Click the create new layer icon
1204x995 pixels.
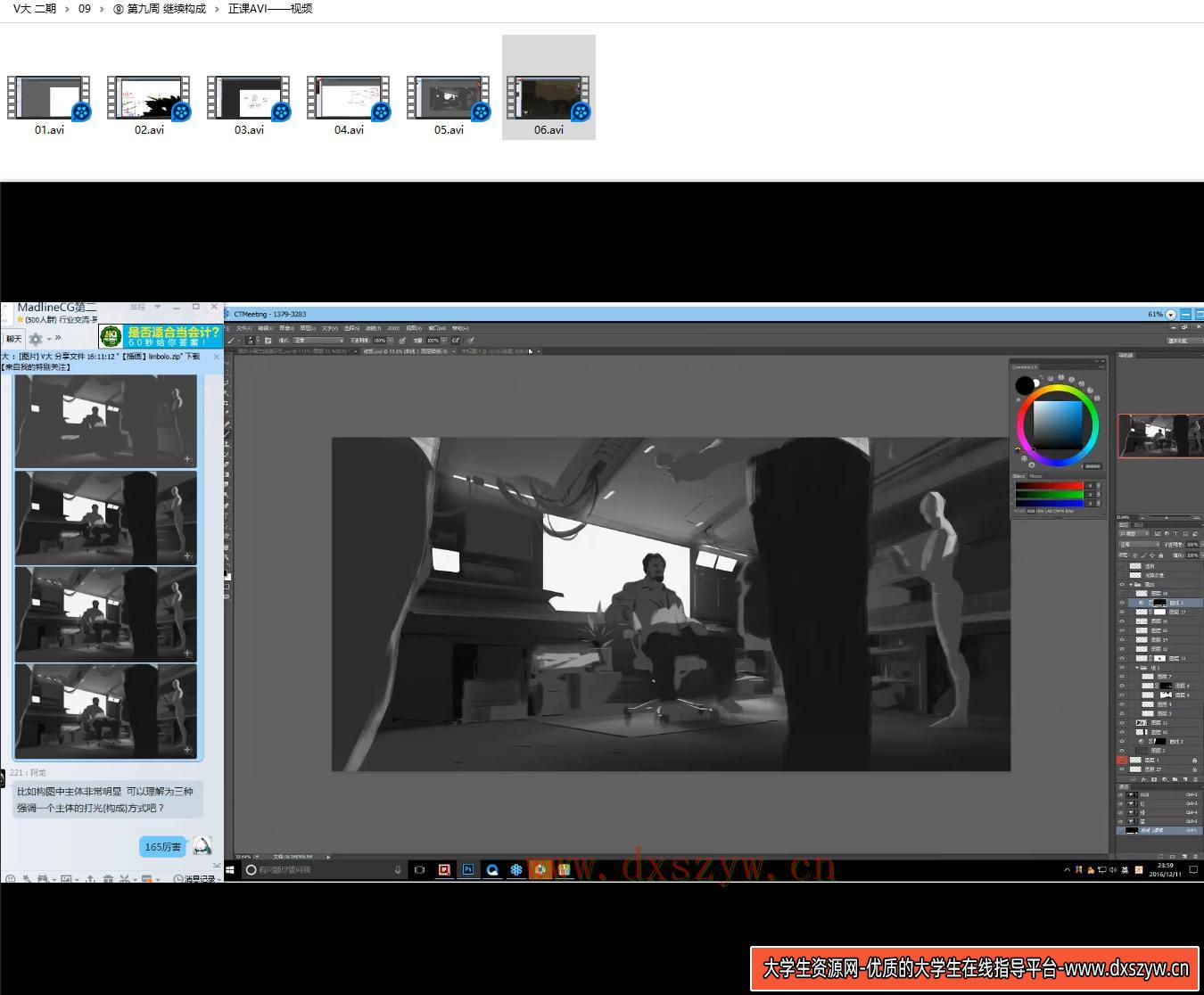coord(1185,780)
